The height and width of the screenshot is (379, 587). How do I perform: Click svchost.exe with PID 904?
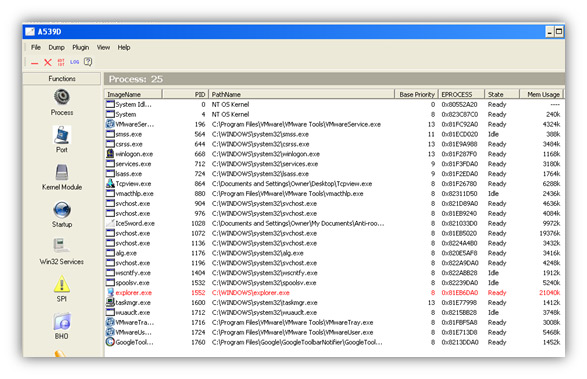point(133,203)
